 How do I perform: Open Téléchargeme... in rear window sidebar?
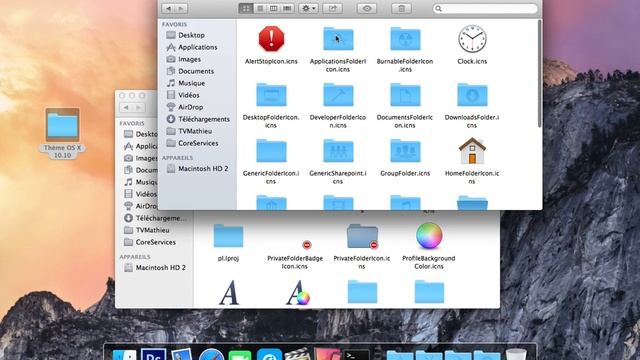pyautogui.click(x=155, y=218)
